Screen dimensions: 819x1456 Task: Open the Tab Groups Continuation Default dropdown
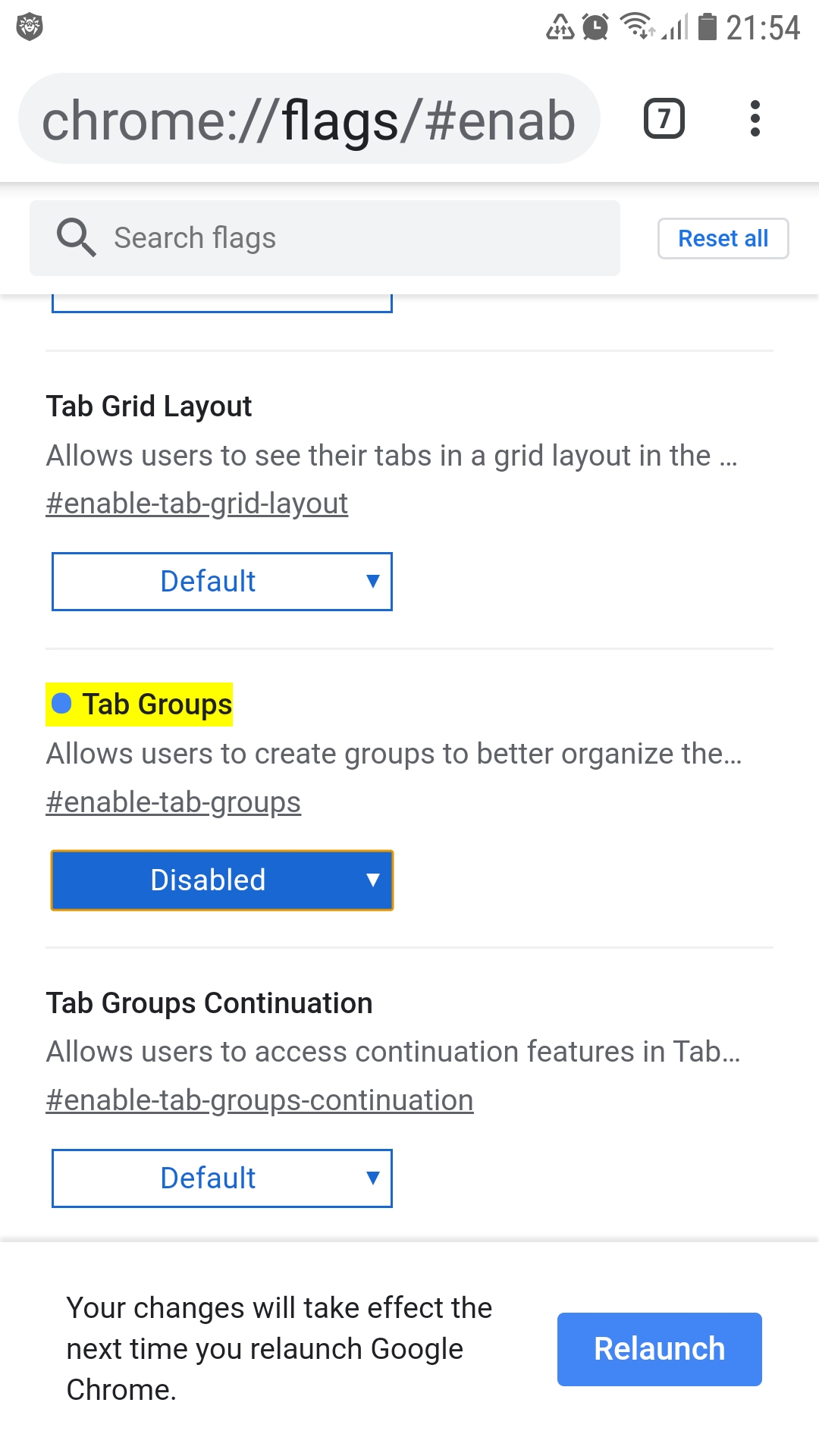coord(222,1178)
